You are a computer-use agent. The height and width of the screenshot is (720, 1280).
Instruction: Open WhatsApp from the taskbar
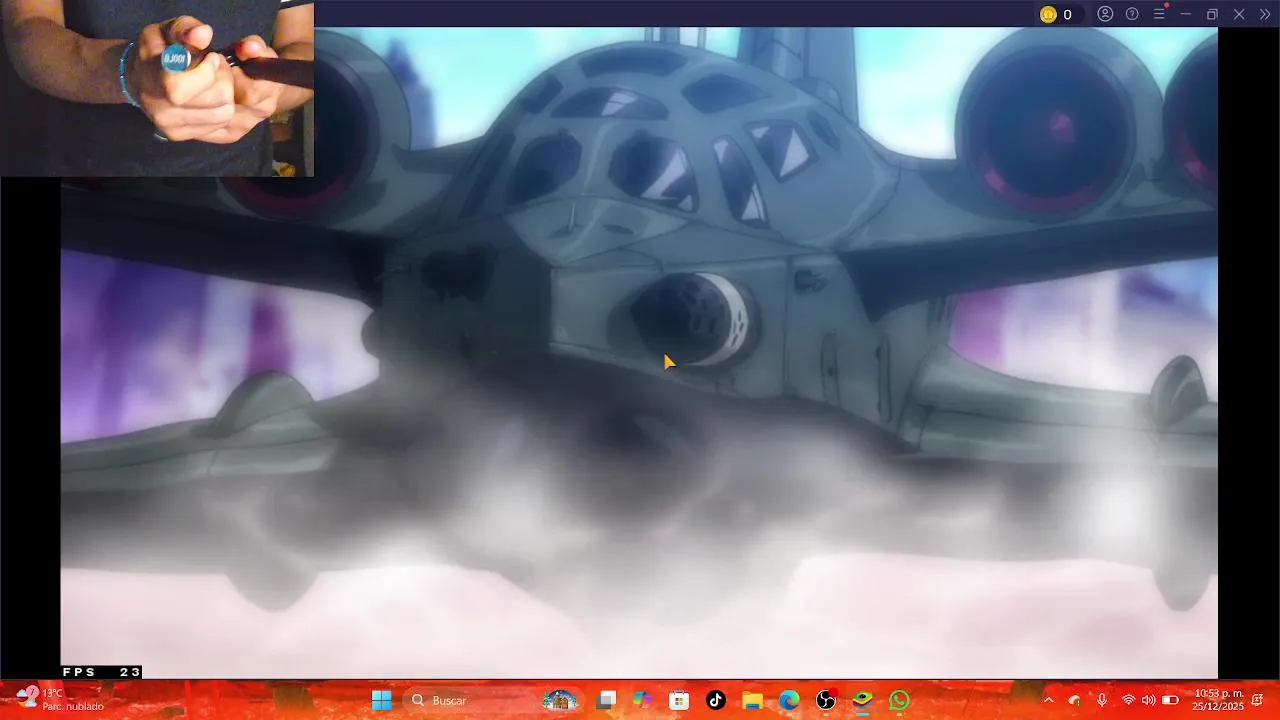click(x=900, y=700)
